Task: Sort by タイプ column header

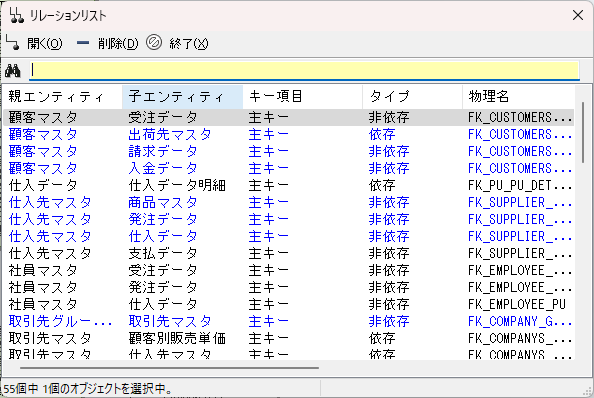Action: pyautogui.click(x=412, y=97)
